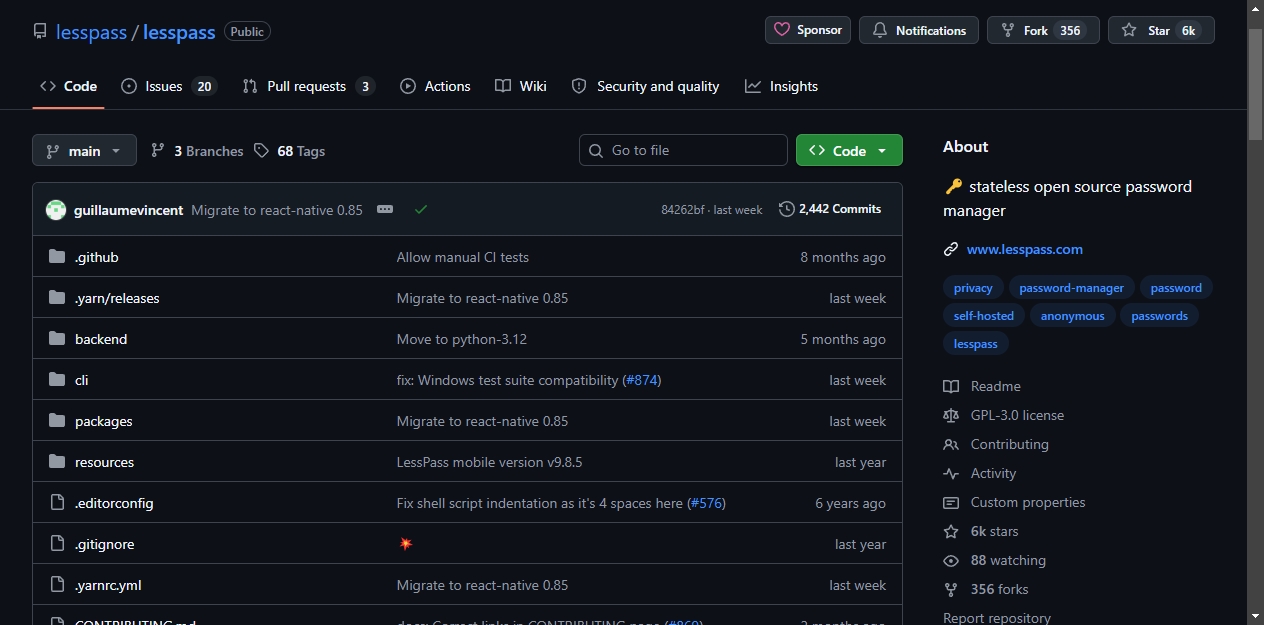Click the Sponsor heart button
This screenshot has height=625, width=1264.
coord(808,30)
